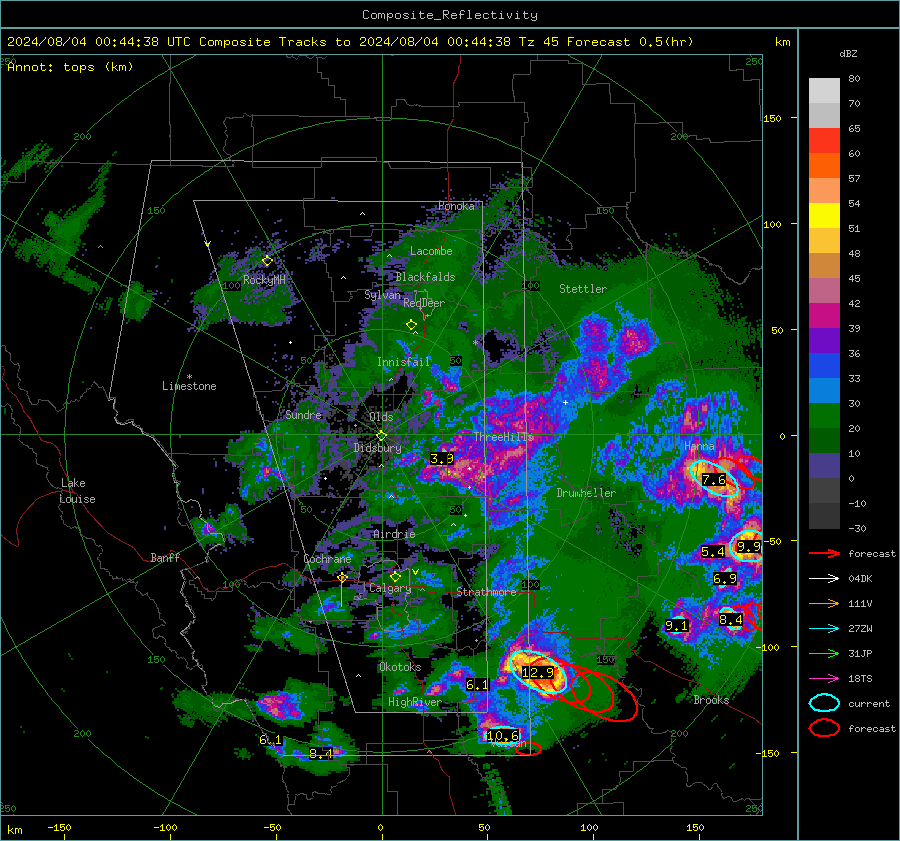Click the yellow diamond marker below RedDeer
The image size is (900, 841).
(x=411, y=325)
